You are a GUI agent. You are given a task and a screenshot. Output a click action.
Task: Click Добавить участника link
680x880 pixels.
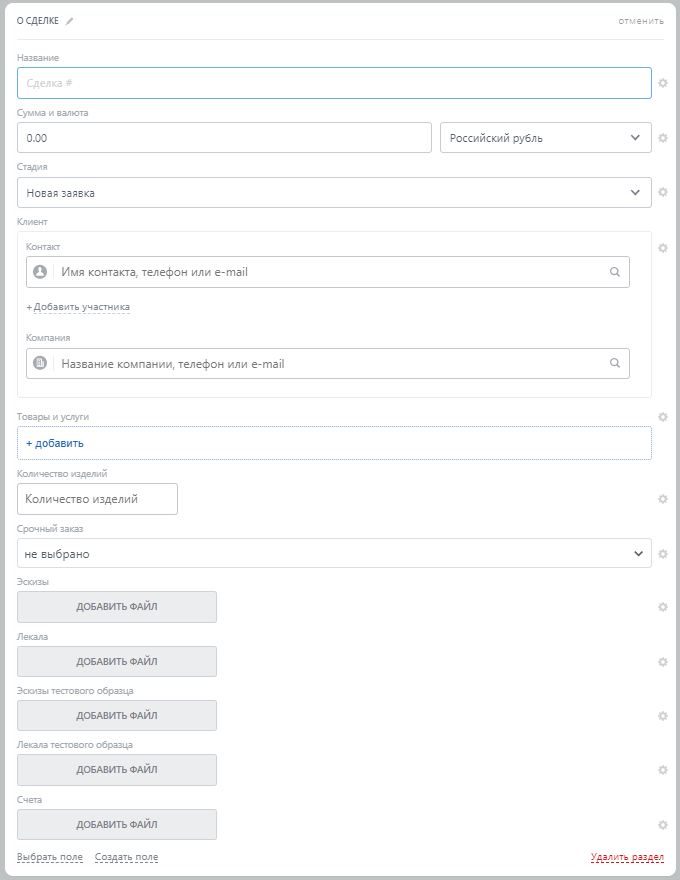coord(81,307)
